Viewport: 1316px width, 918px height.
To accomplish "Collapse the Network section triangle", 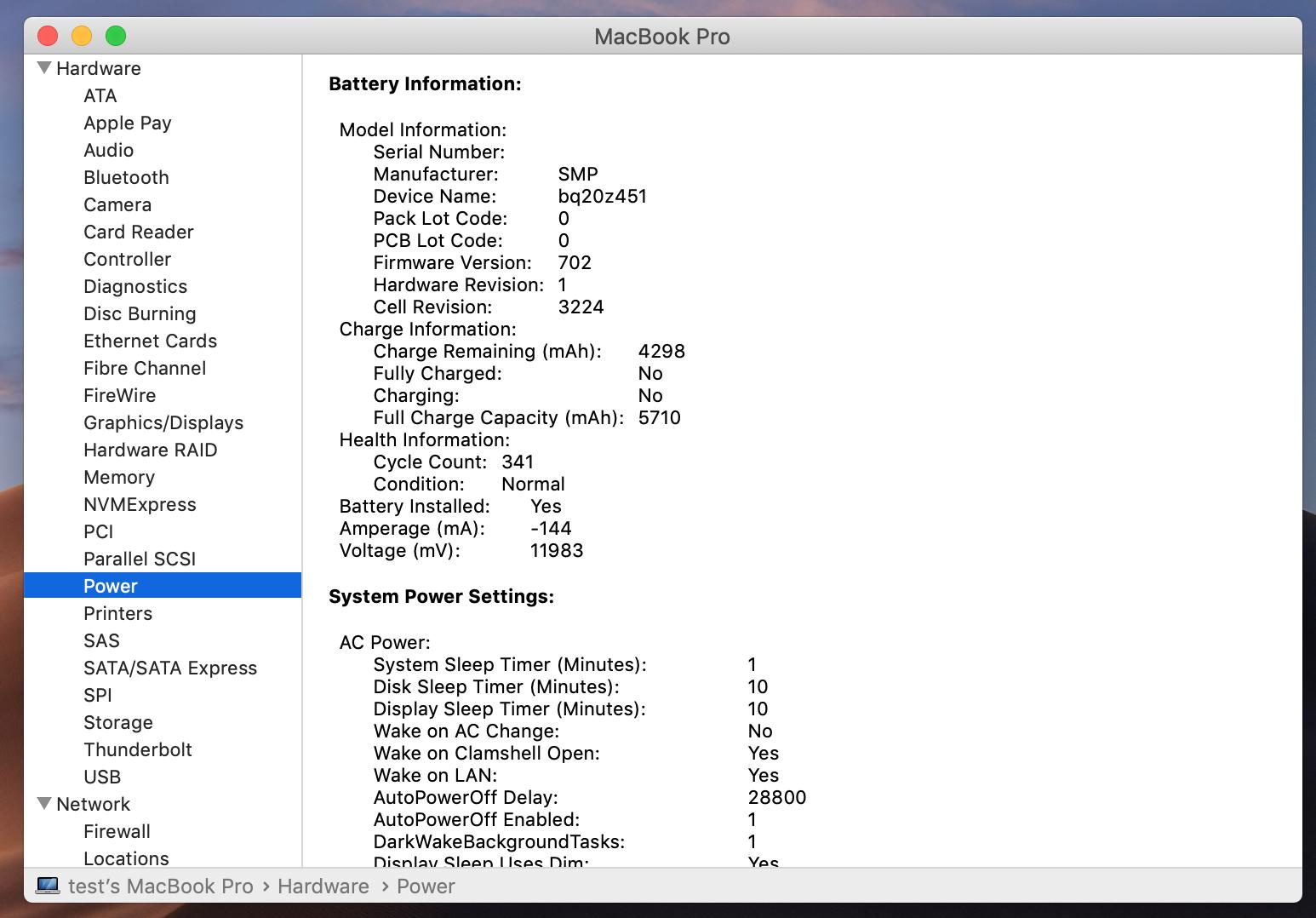I will coord(44,803).
